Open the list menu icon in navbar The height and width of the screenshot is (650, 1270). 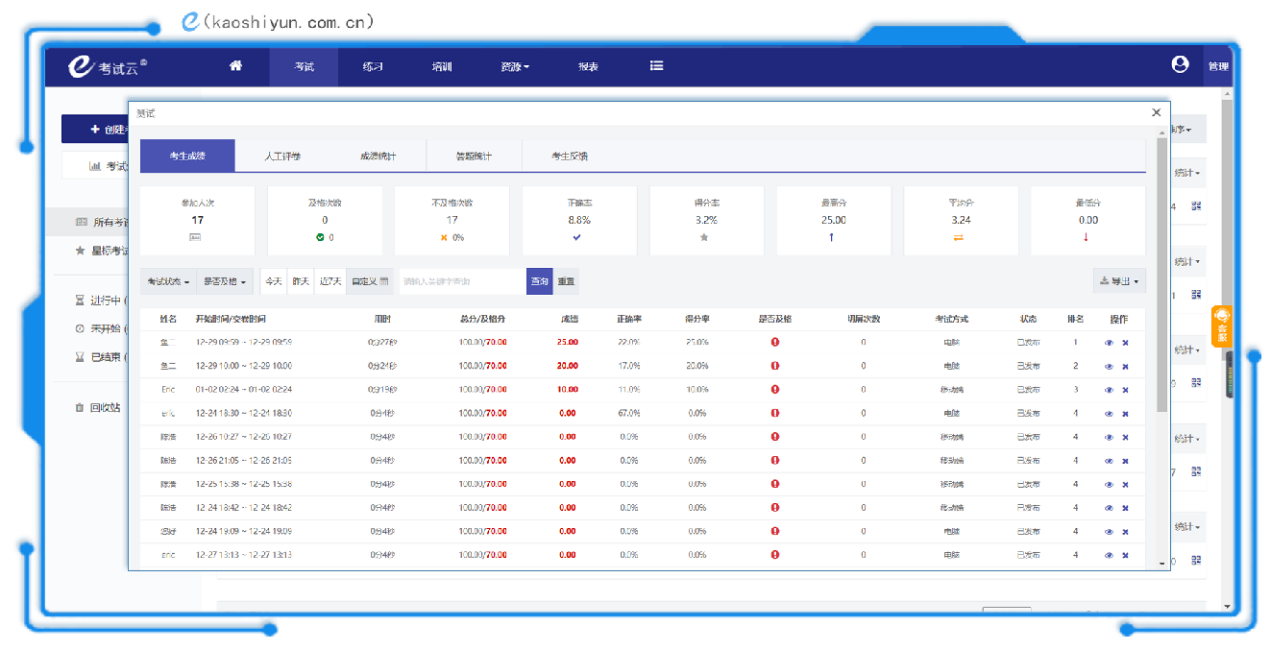(656, 66)
